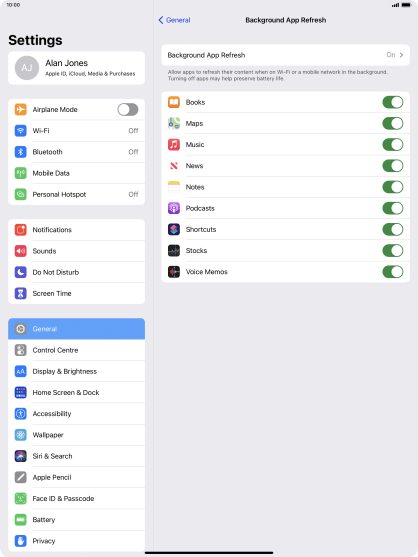Tap the Bluetooth icon in sidebar

[x=21, y=152]
